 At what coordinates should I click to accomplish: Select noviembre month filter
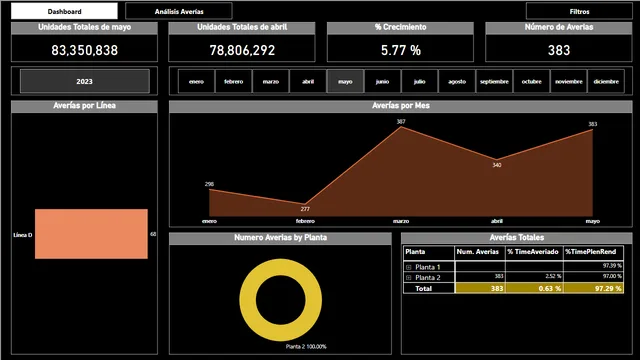pos(569,82)
